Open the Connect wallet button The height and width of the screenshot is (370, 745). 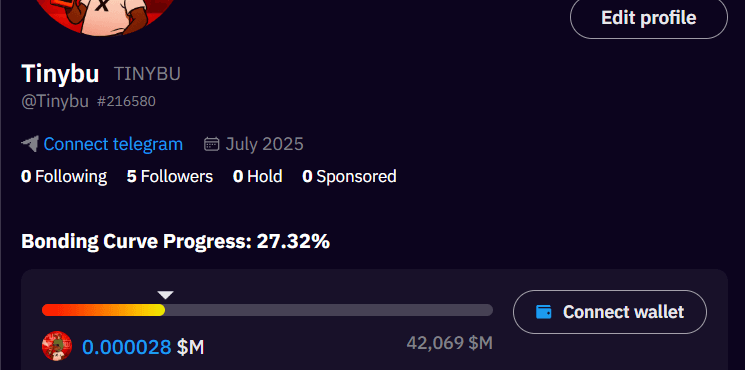pos(610,312)
